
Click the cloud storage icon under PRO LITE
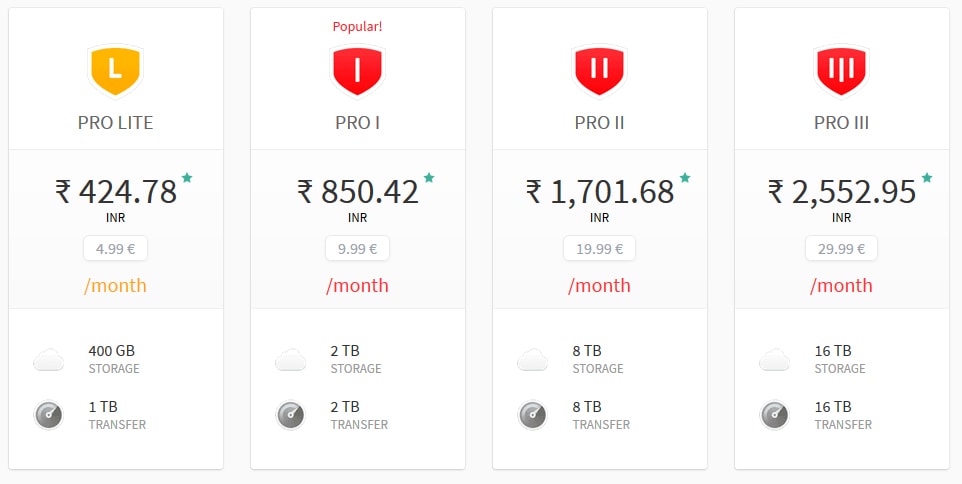point(48,359)
